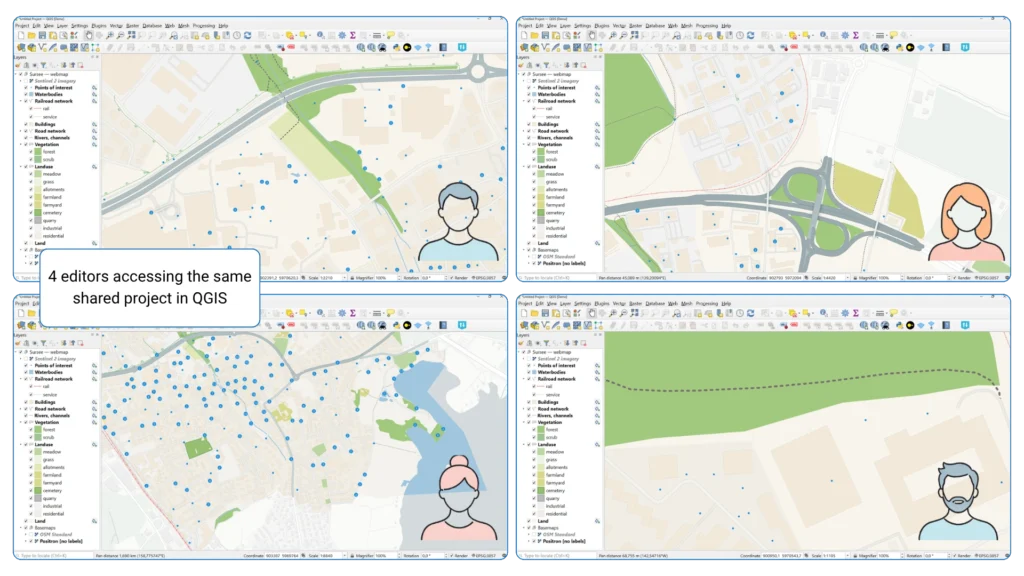Viewport: 1024px width, 576px height.
Task: Click the Identify Features icon in top-right window
Action: pyautogui.click(x=821, y=35)
